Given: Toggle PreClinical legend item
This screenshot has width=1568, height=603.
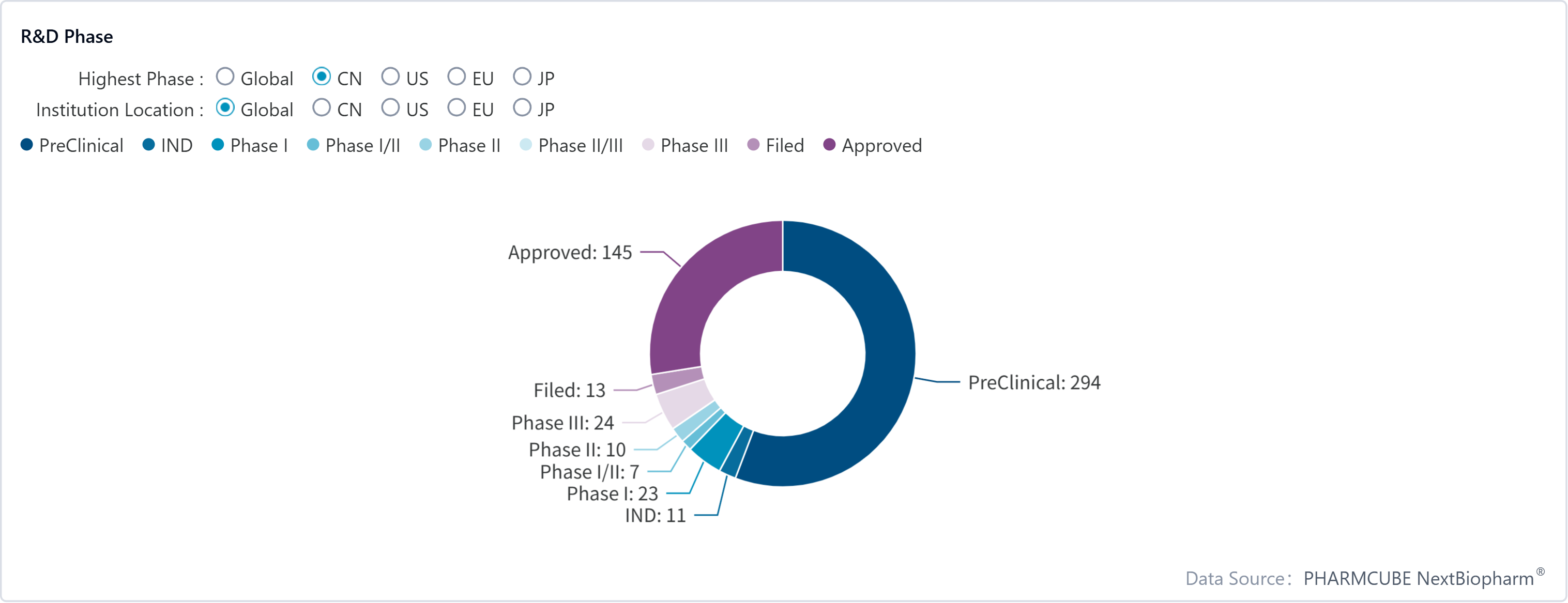Looking at the screenshot, I should click(72, 145).
